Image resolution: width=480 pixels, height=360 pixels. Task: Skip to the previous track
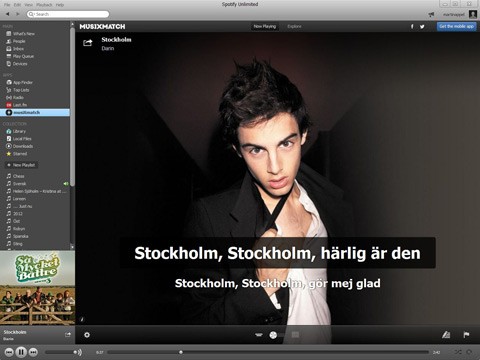[x=9, y=352]
